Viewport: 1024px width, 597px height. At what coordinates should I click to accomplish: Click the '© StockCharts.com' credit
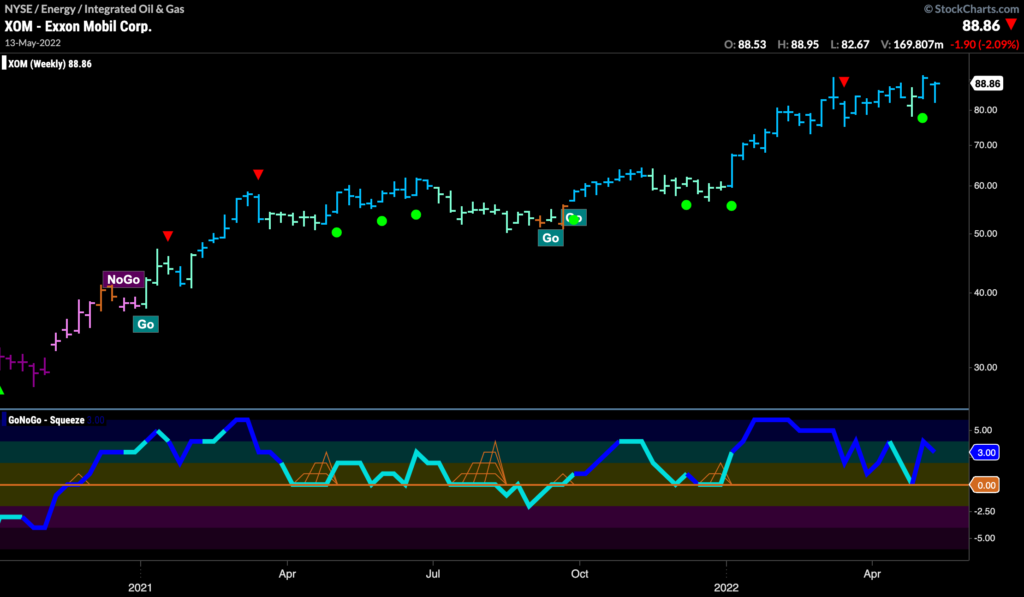pos(971,8)
